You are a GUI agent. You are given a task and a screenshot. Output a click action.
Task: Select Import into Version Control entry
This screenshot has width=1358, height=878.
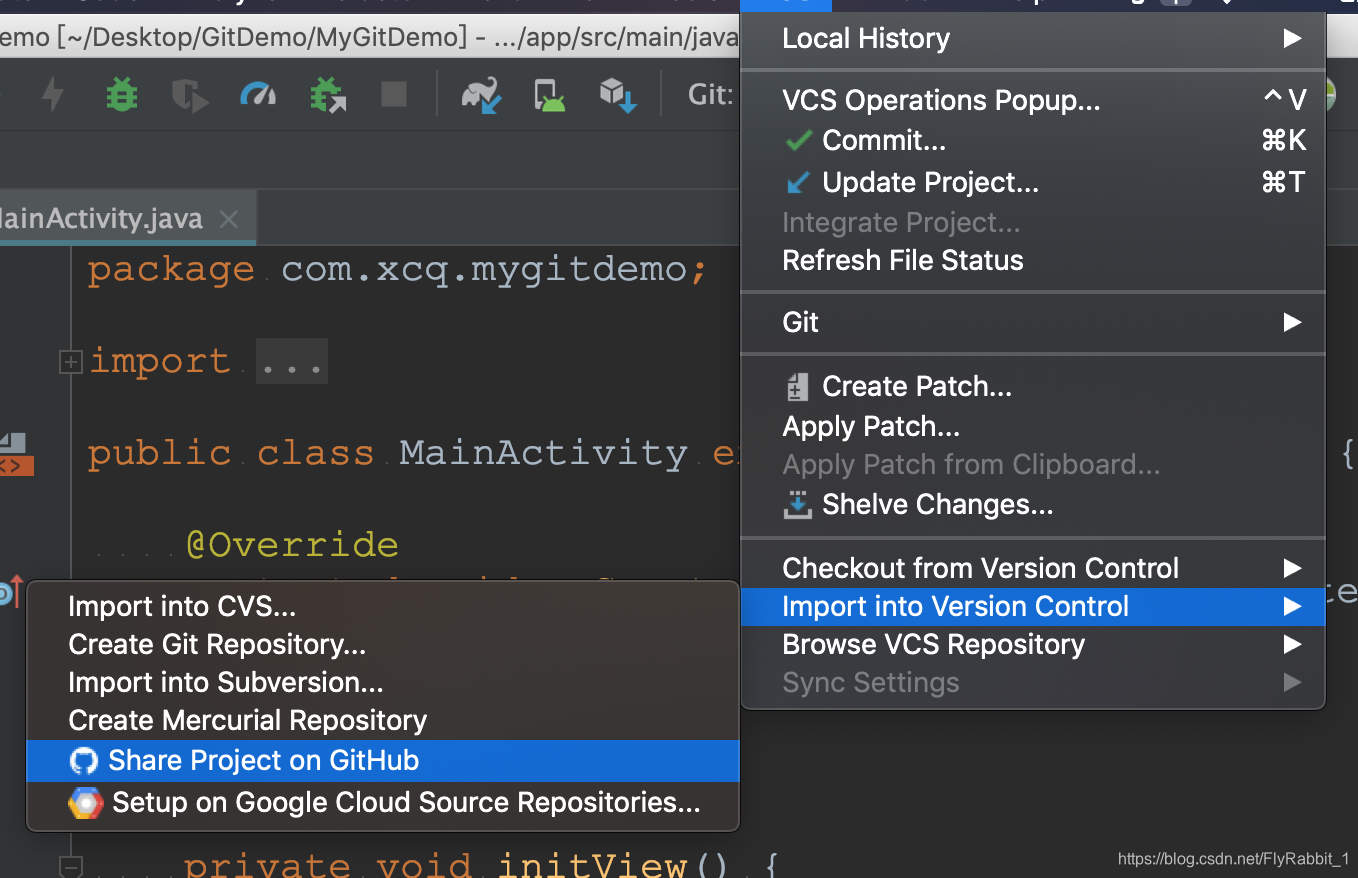tap(1033, 606)
